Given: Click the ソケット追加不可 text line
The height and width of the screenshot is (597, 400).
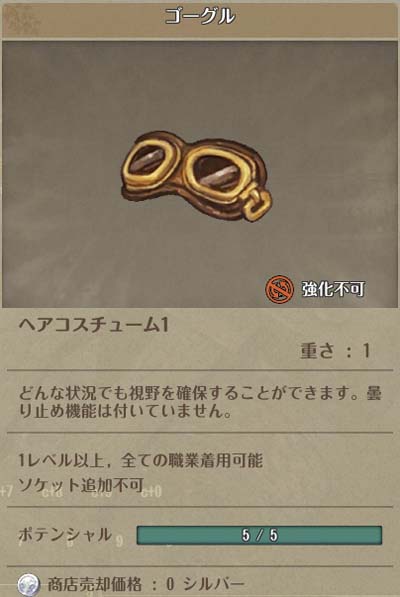Looking at the screenshot, I should tap(81, 485).
